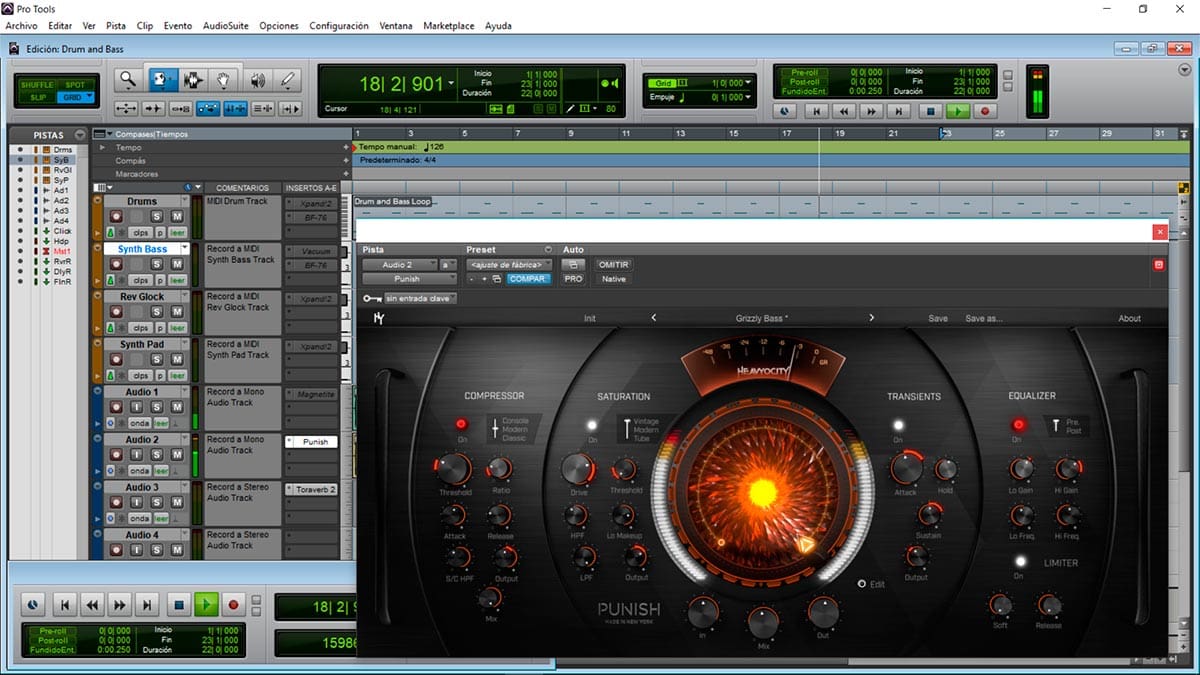Expand the Tempo ruler row
The image size is (1200, 675).
pos(100,147)
